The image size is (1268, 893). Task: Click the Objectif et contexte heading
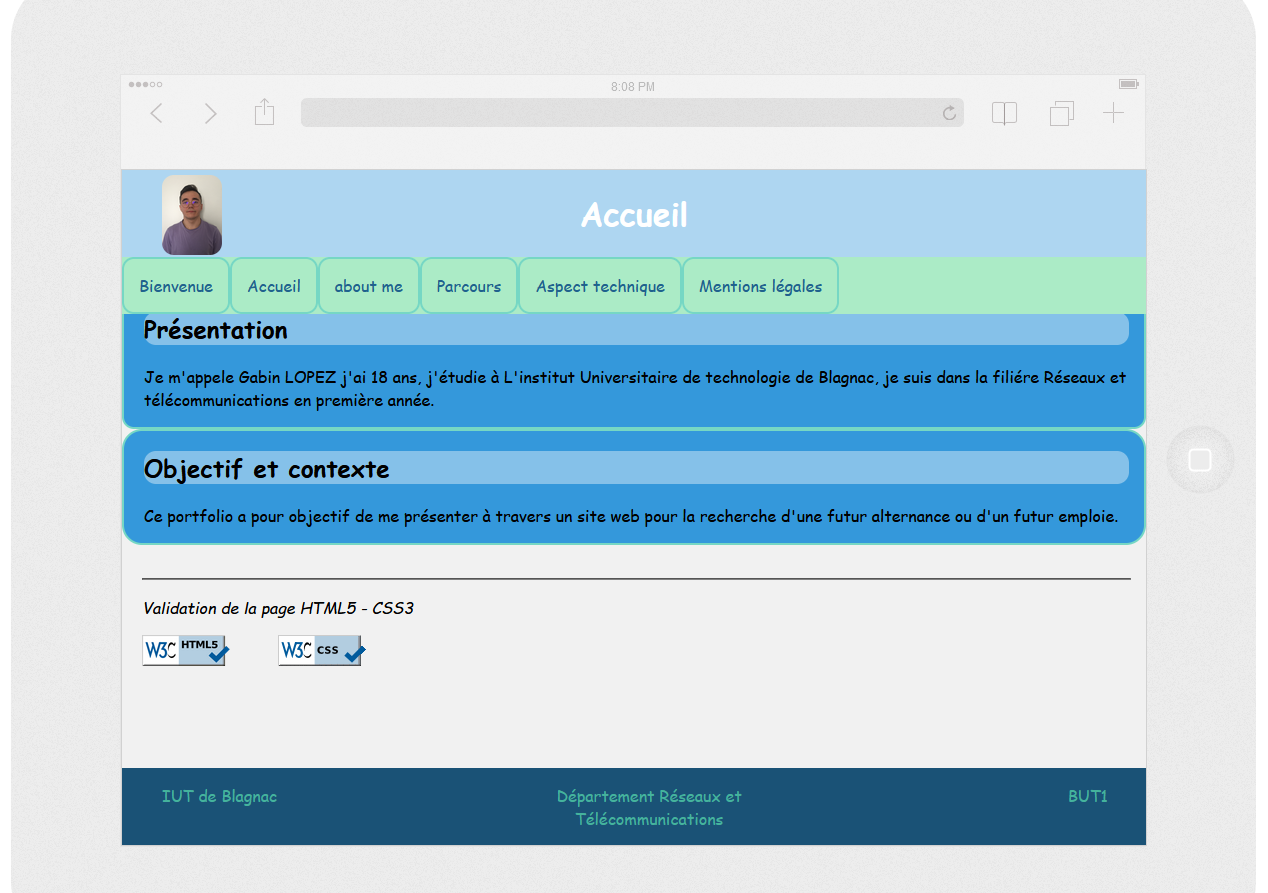pyautogui.click(x=267, y=469)
